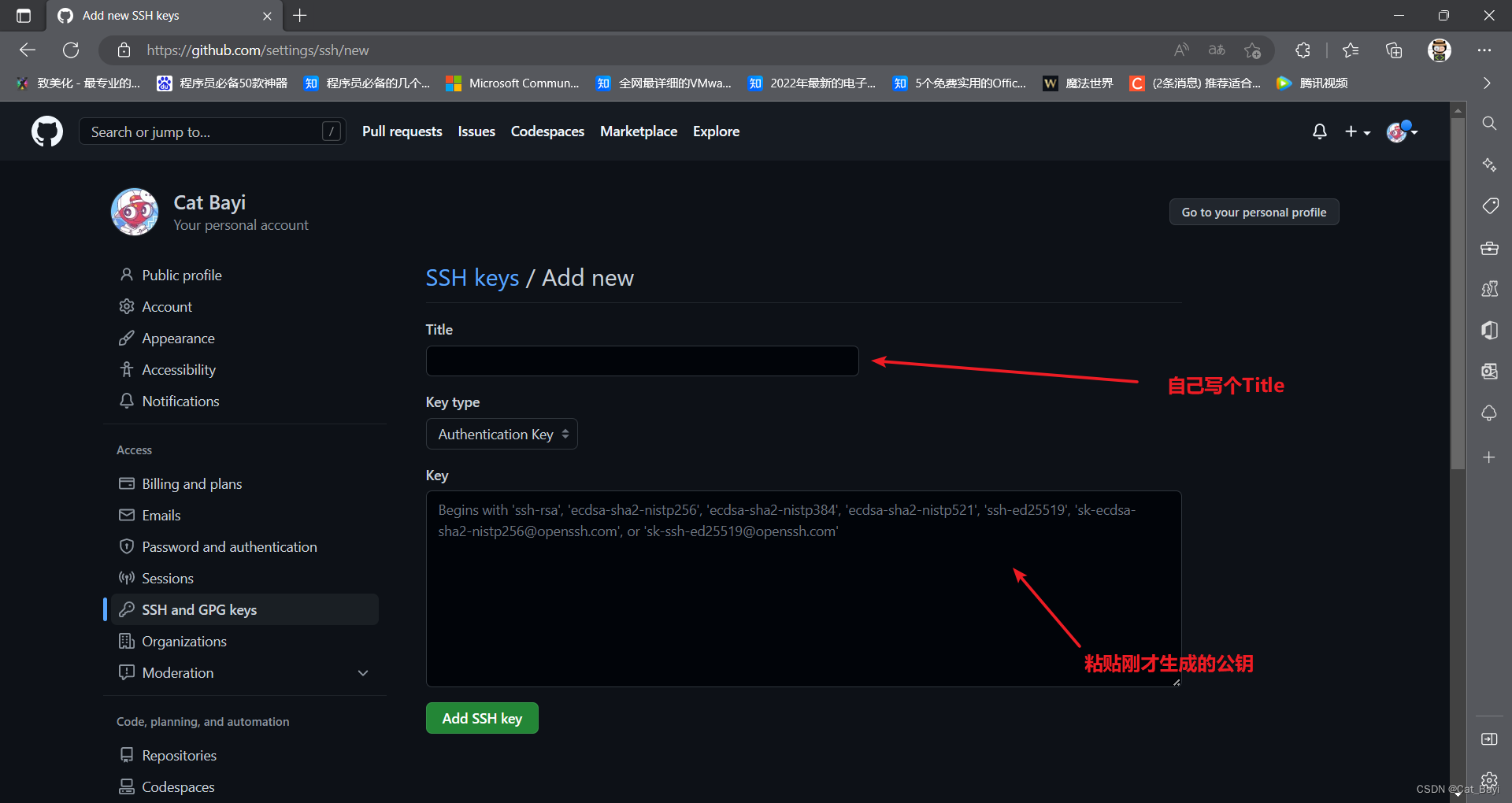
Task: Click the browser address bar URL
Action: click(x=258, y=50)
